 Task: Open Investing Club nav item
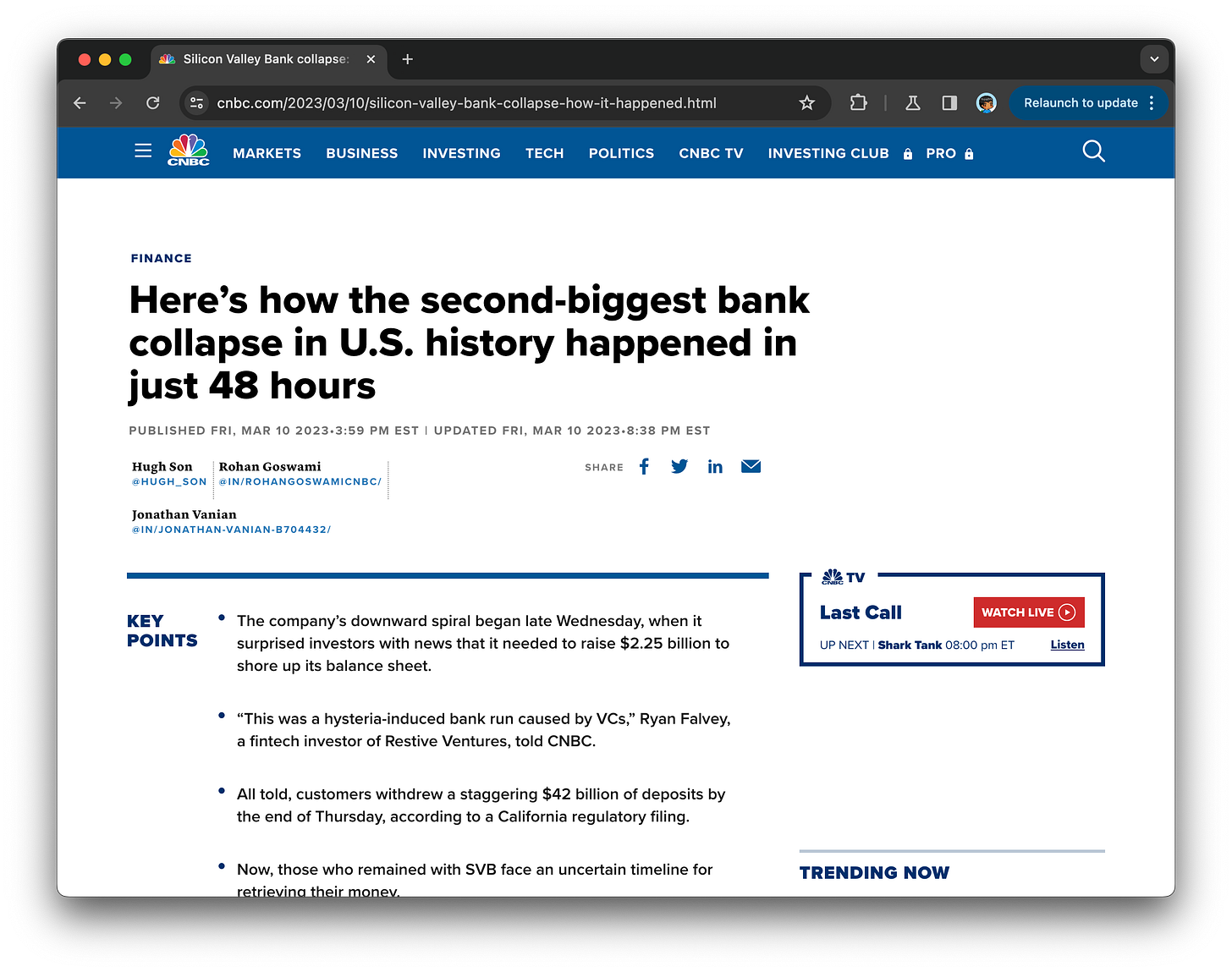point(828,153)
